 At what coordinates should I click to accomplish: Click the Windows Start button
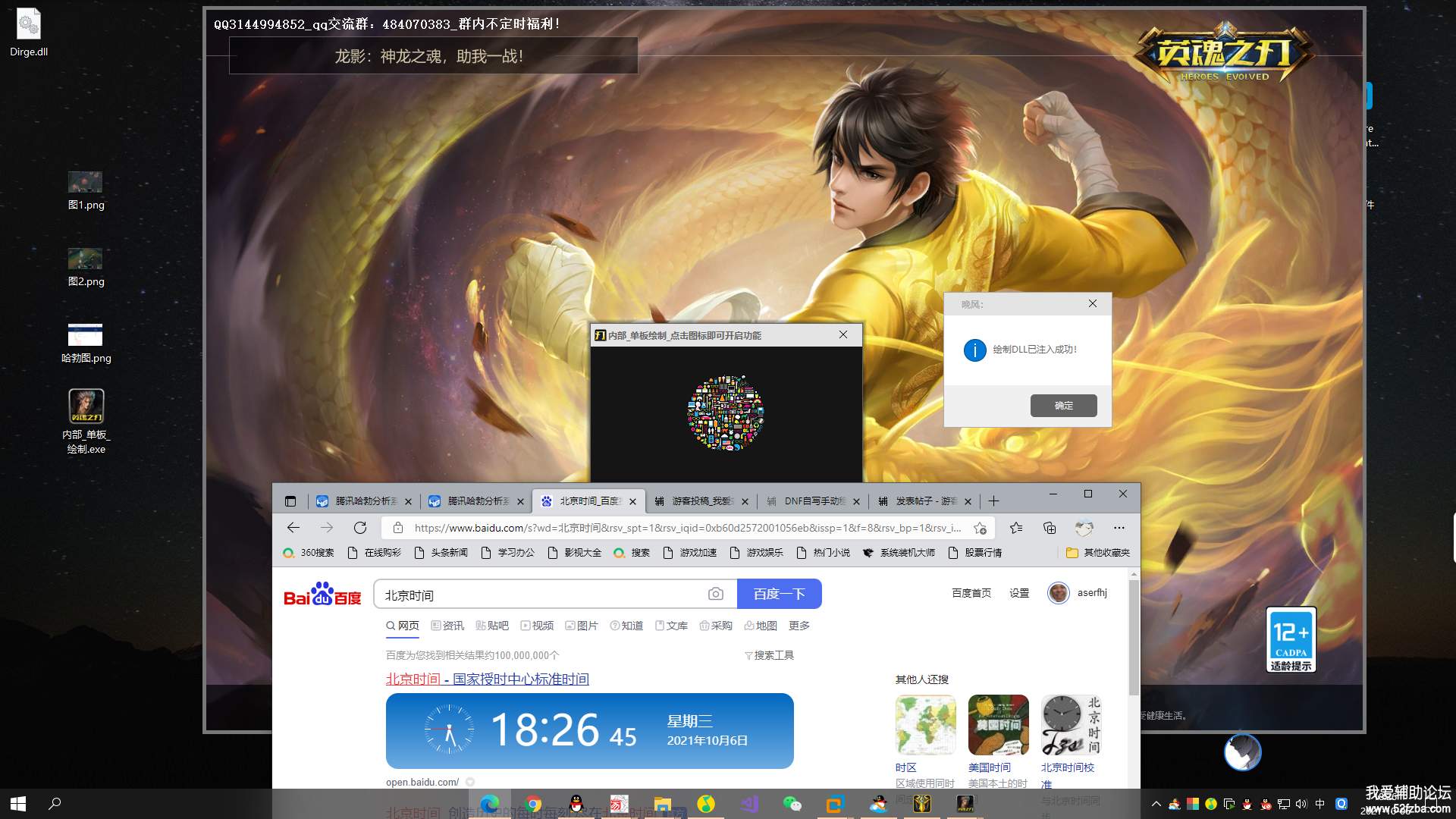pyautogui.click(x=18, y=803)
